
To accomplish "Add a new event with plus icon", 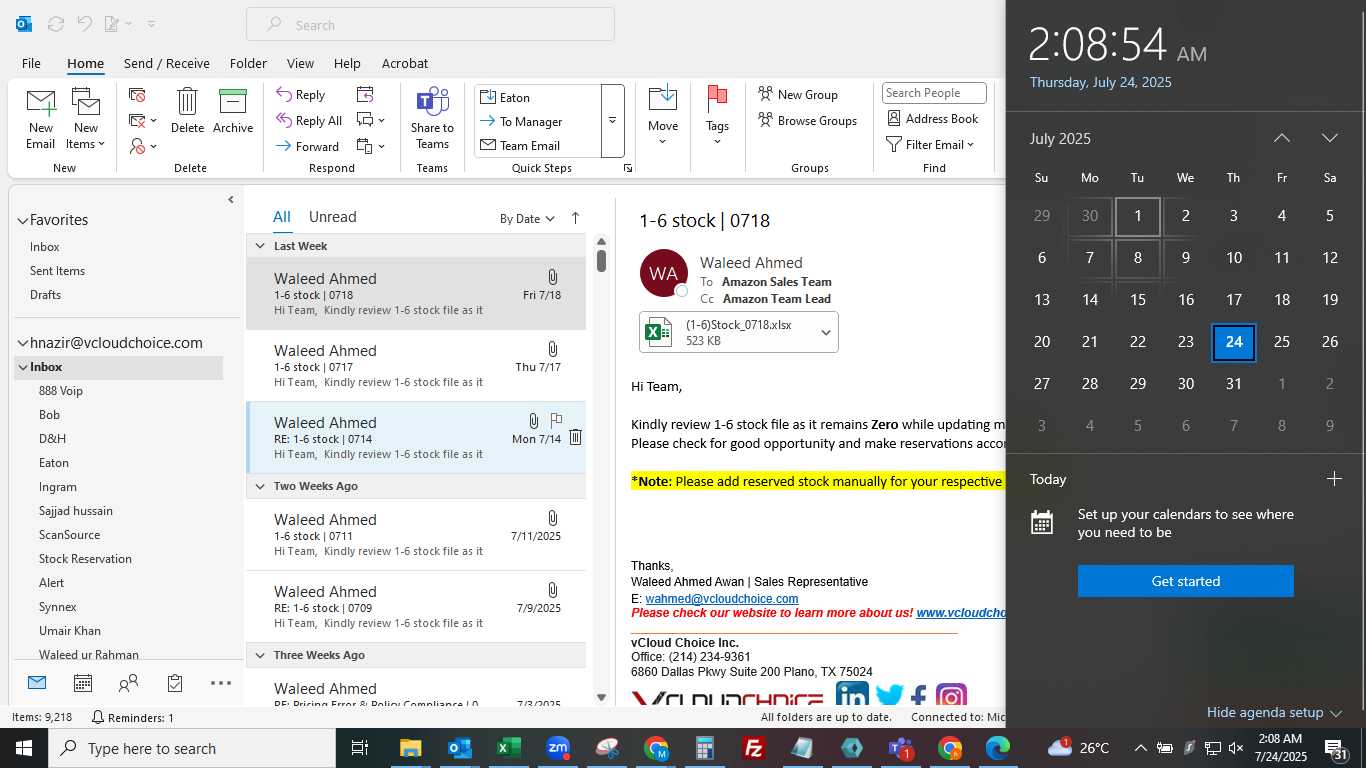I will click(x=1334, y=479).
